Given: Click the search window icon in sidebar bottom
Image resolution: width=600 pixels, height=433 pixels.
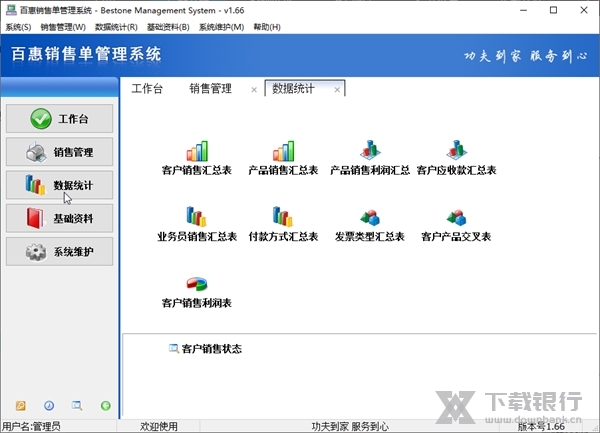Looking at the screenshot, I should [77, 405].
